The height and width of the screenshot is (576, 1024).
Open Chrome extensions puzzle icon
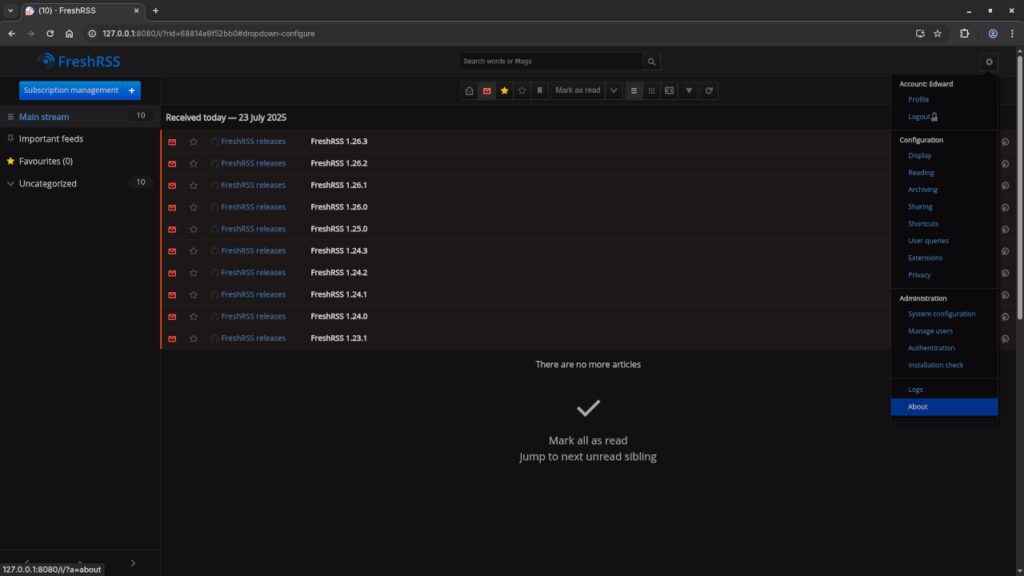coord(964,33)
